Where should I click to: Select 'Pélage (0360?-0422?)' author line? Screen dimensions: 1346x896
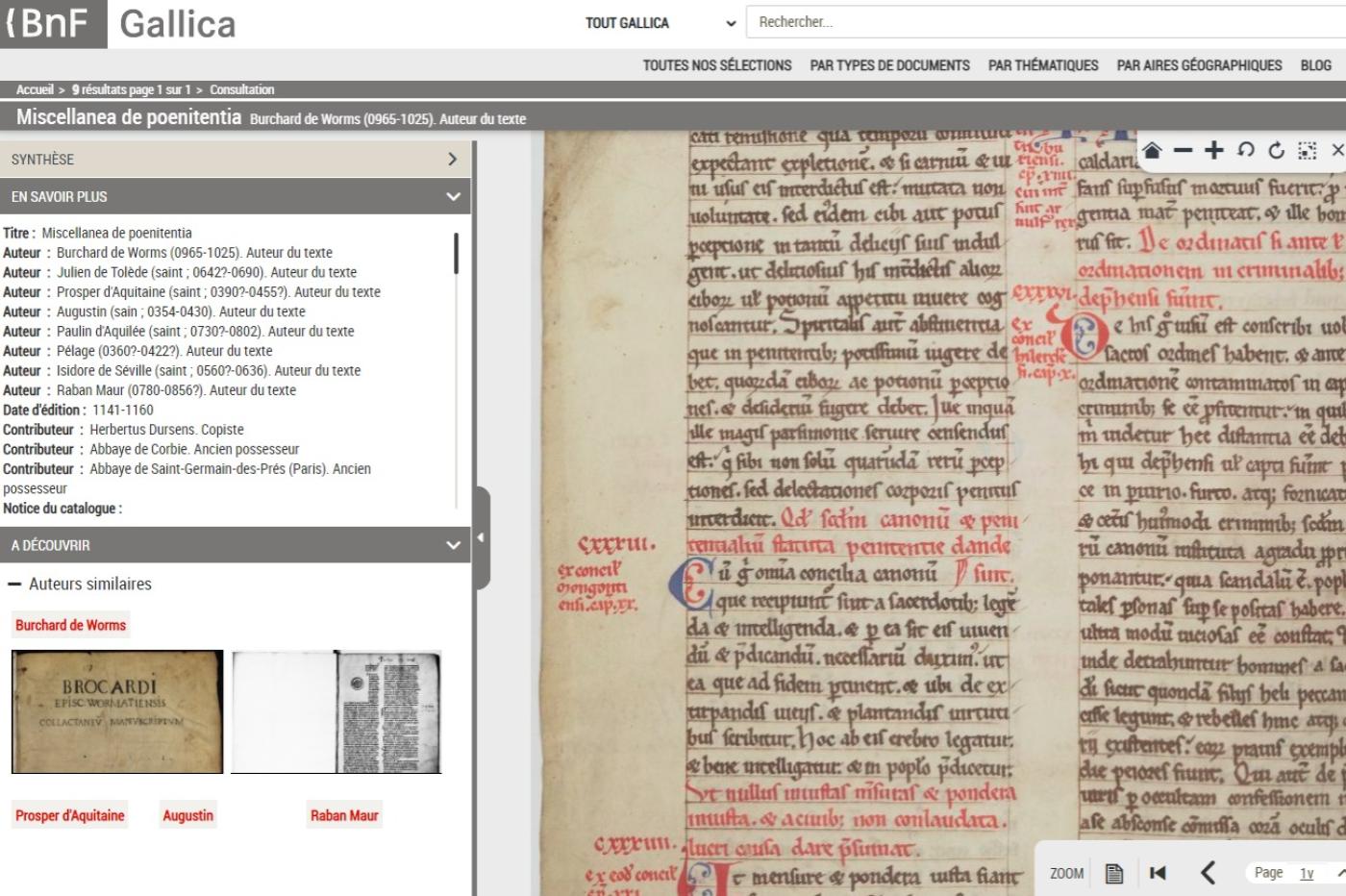137,351
